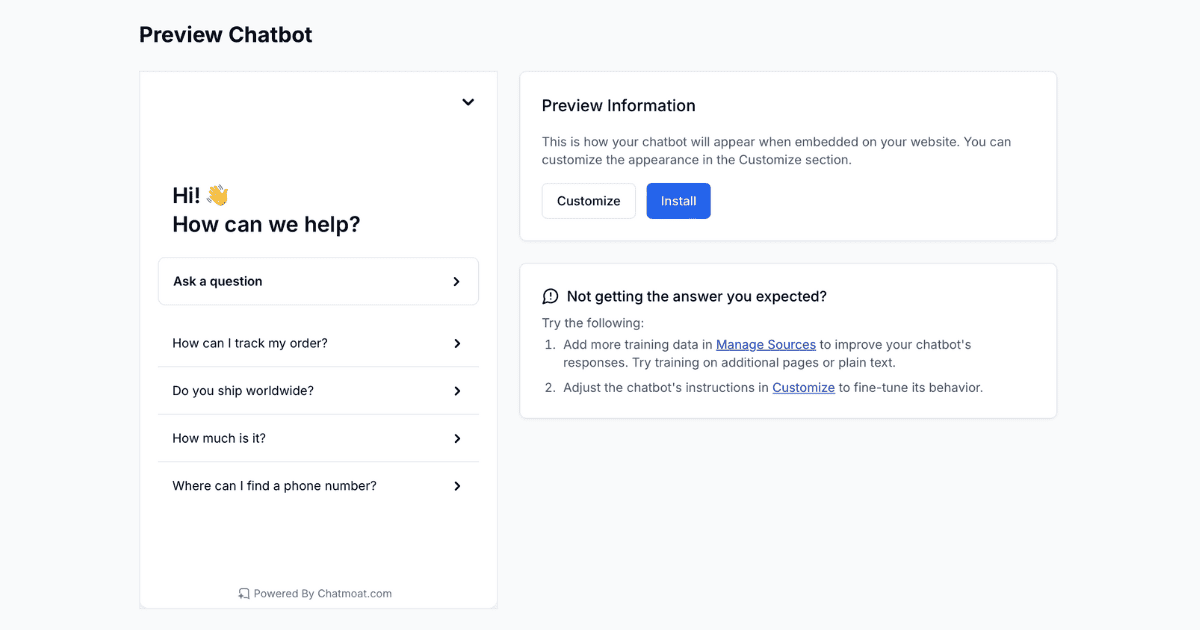Select 'Do you ship worldwide?' question
This screenshot has height=630, width=1200.
pyautogui.click(x=243, y=391)
